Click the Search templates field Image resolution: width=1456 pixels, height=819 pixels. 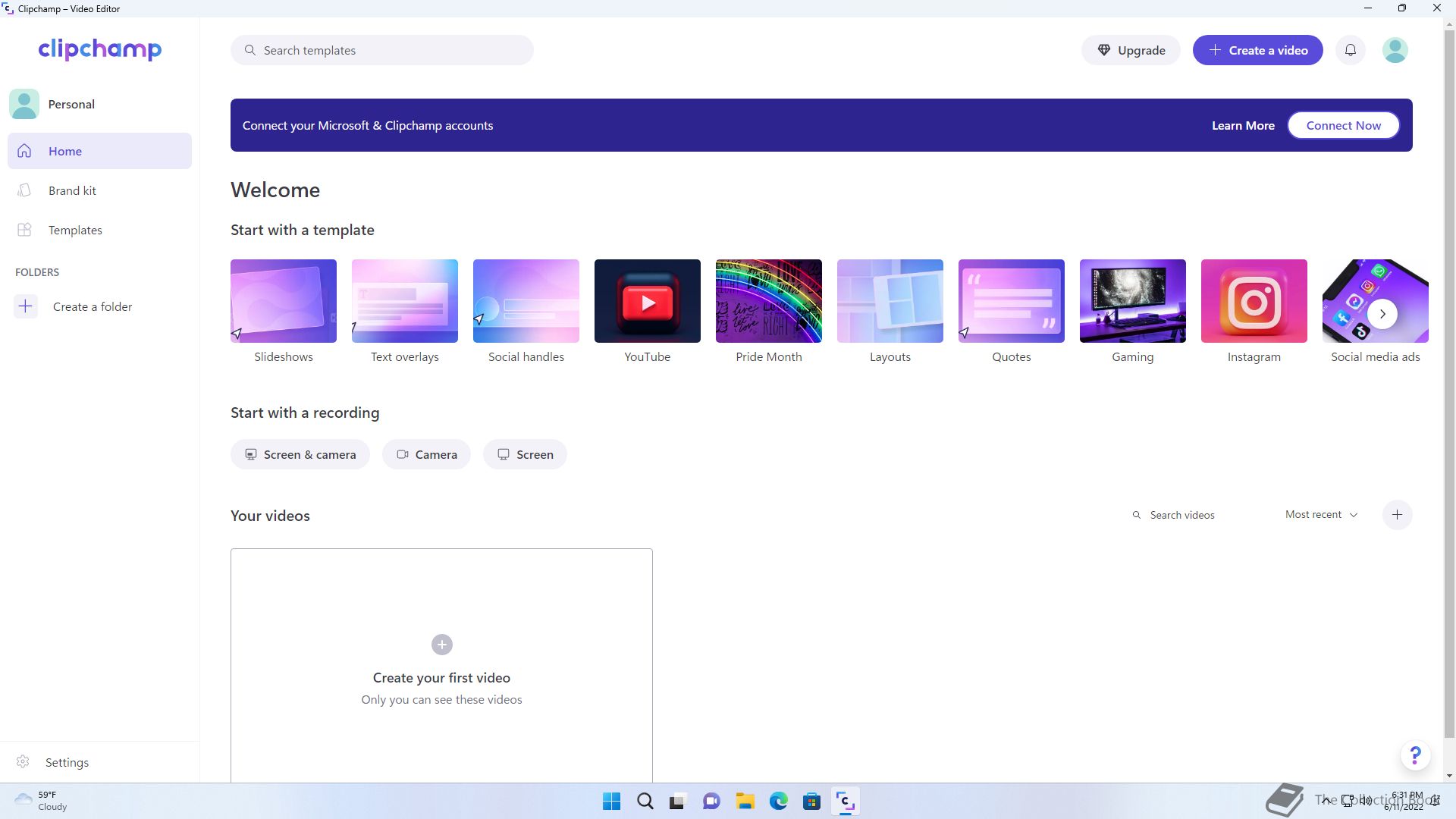[381, 50]
